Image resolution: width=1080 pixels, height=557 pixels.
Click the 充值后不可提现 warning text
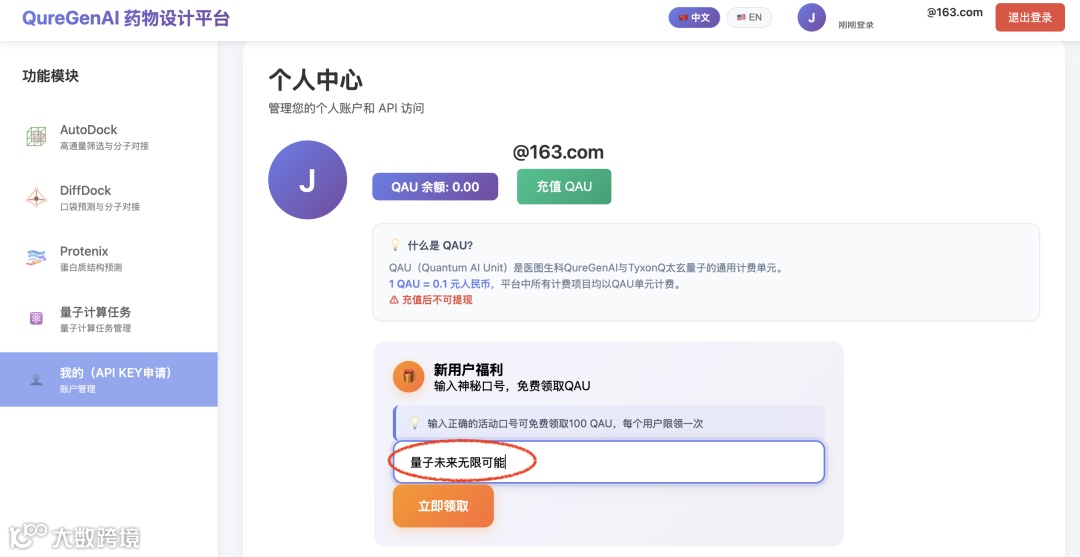pos(437,299)
